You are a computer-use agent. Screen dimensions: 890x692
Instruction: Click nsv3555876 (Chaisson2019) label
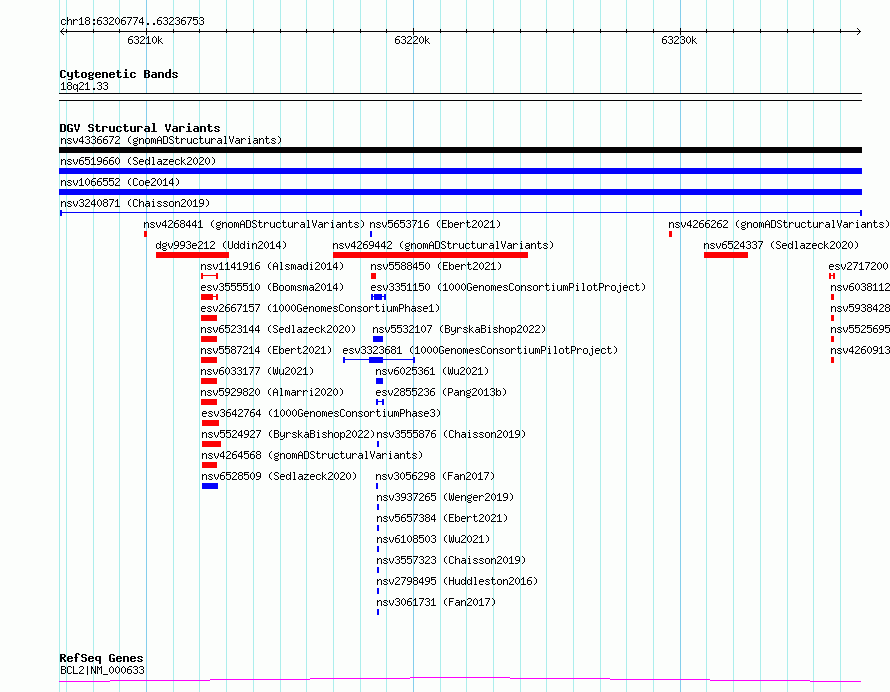[451, 434]
